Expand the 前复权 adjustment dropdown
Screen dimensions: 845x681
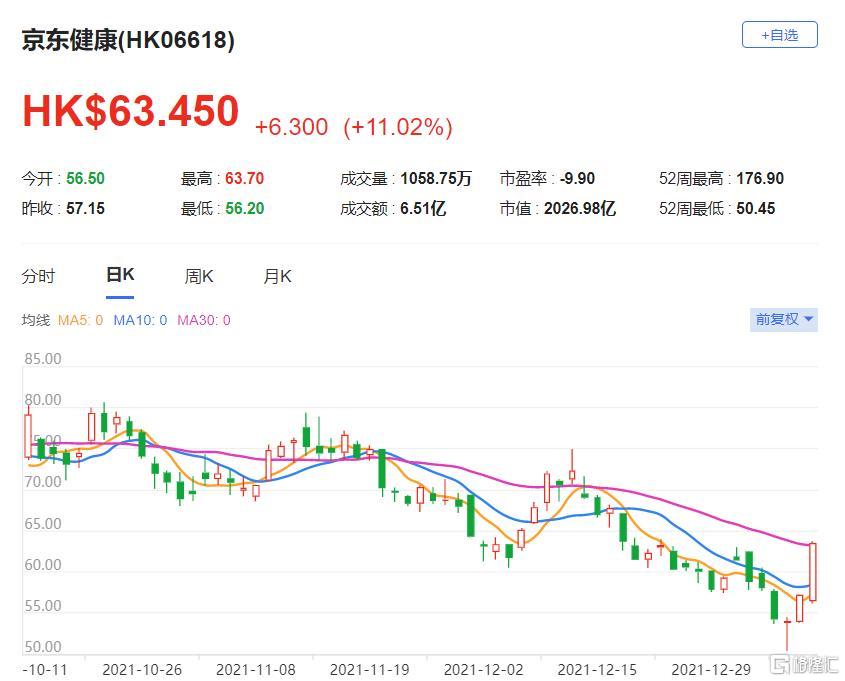(784, 319)
